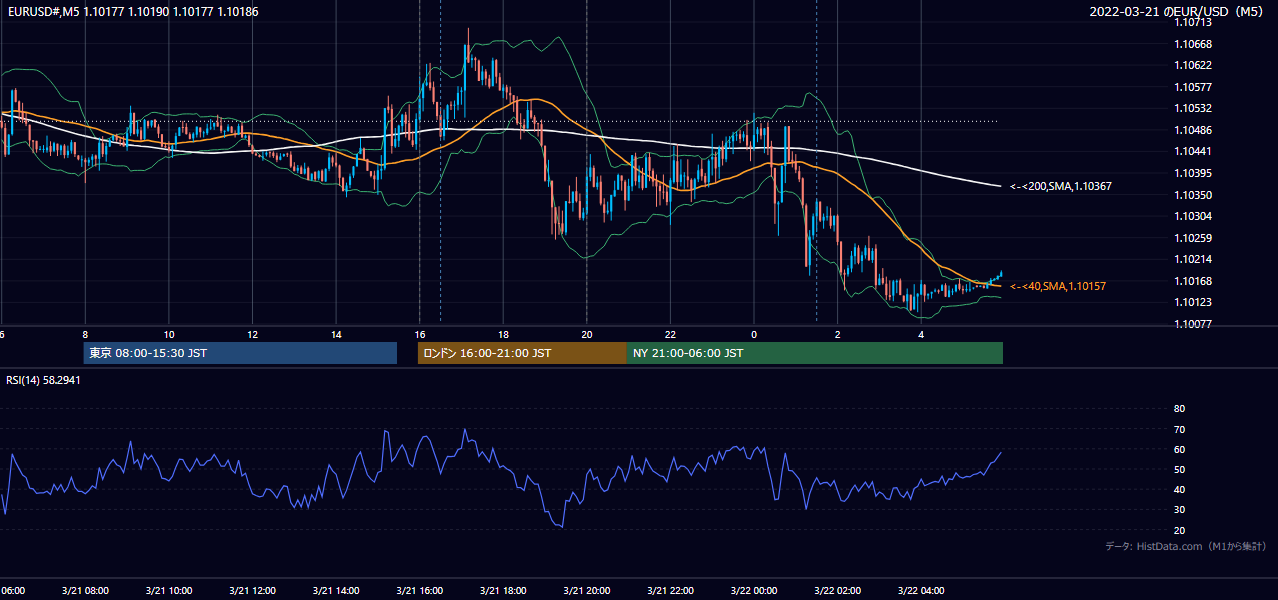Click price level 1.10350 on the axis
Screen dimensions: 1278x600
[x=1192, y=195]
